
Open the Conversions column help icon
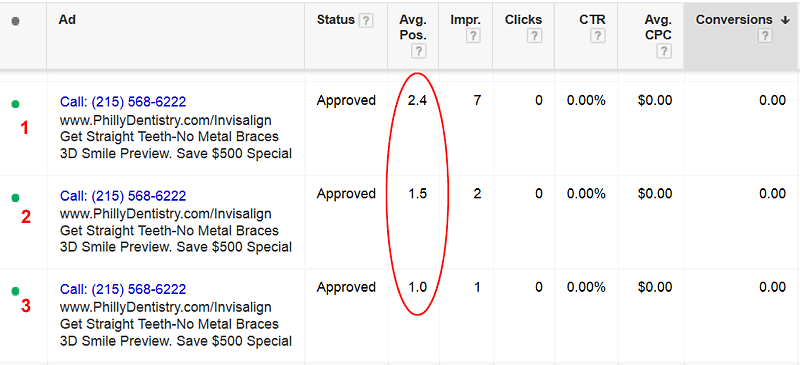point(765,36)
